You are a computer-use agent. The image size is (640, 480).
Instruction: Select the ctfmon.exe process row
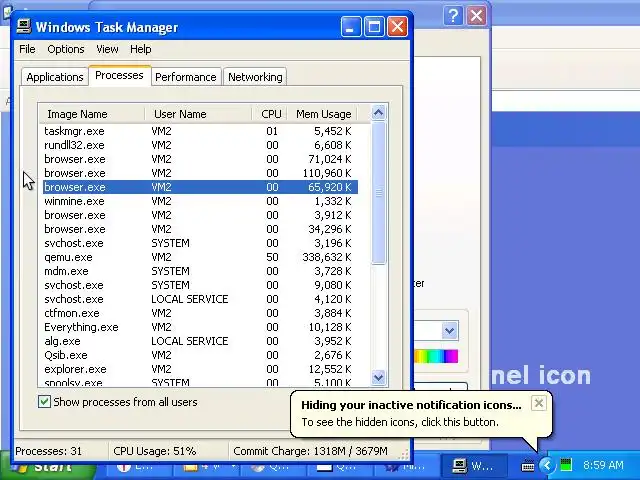tap(200, 313)
